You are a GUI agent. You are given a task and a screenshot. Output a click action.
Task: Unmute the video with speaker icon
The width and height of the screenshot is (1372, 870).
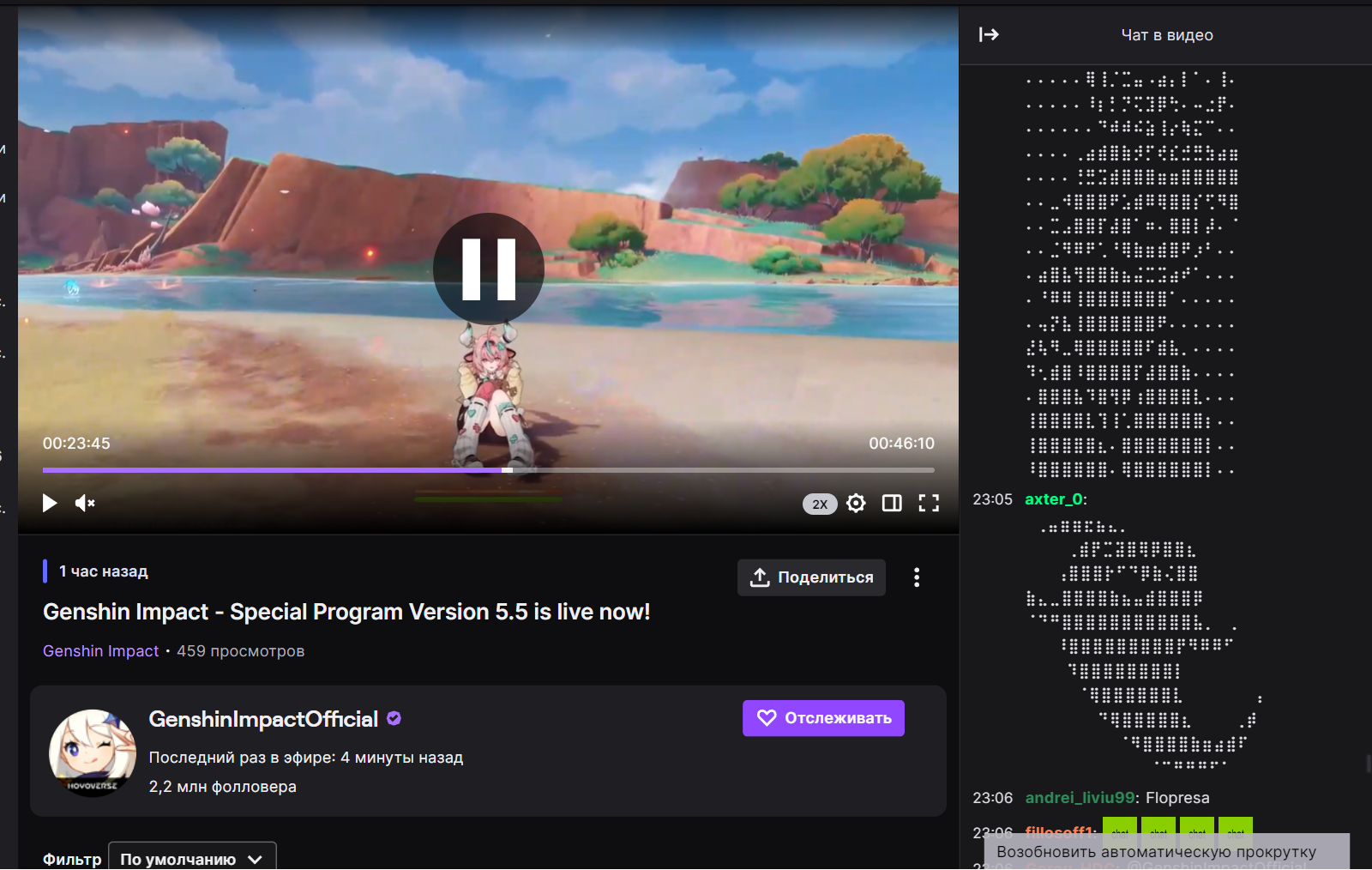tap(85, 503)
